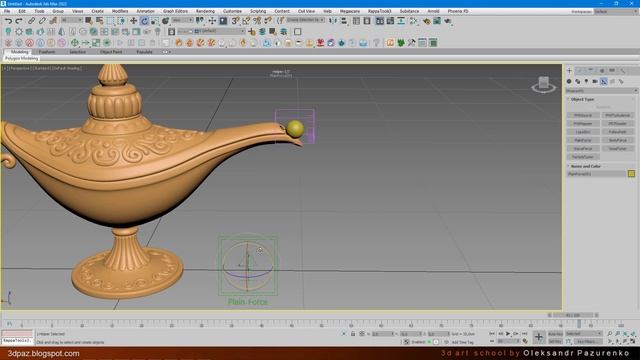
Task: Toggle the Selection Lock padlock
Action: pos(353,334)
